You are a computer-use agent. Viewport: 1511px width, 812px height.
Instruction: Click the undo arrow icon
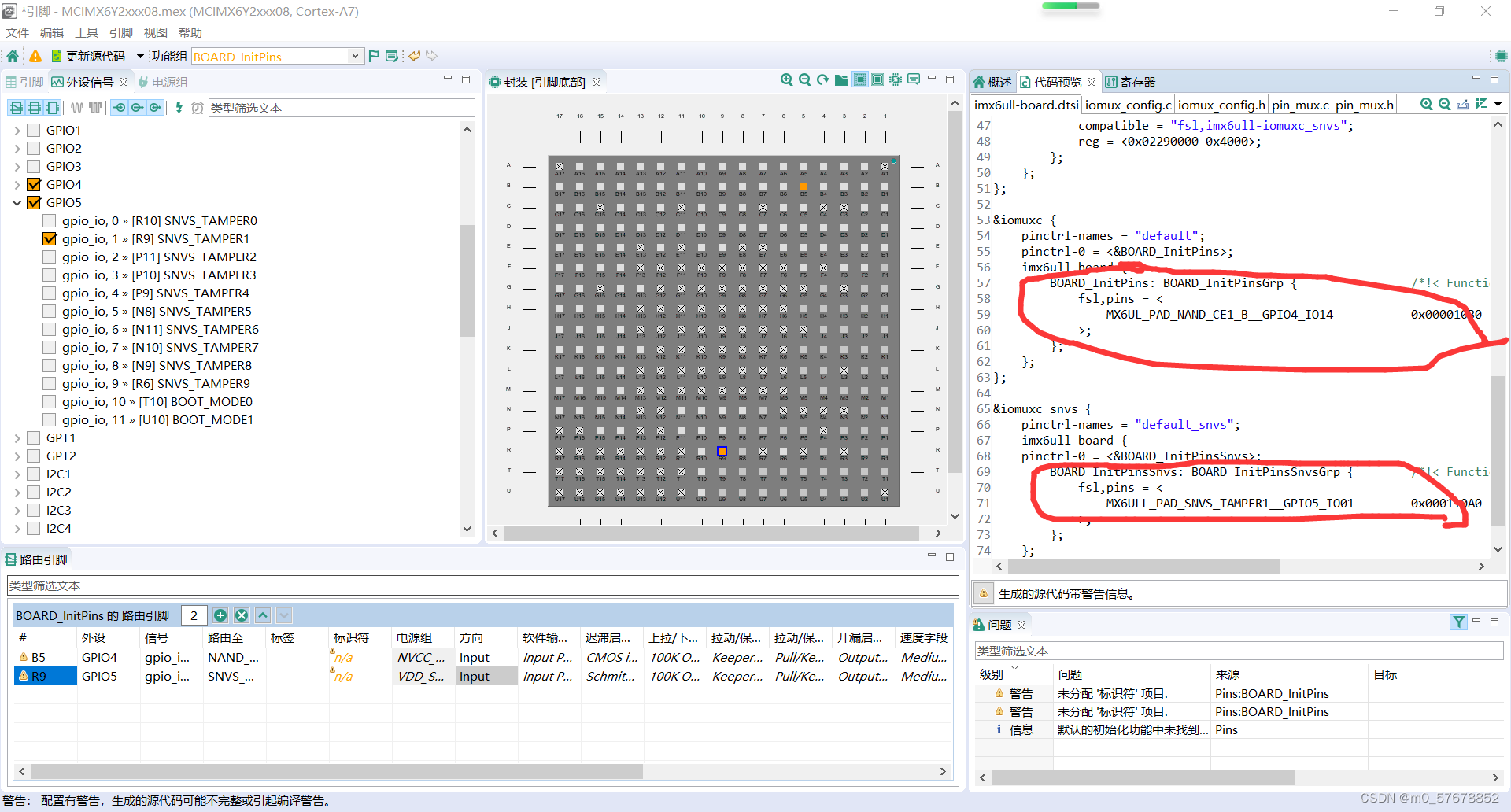pos(414,56)
